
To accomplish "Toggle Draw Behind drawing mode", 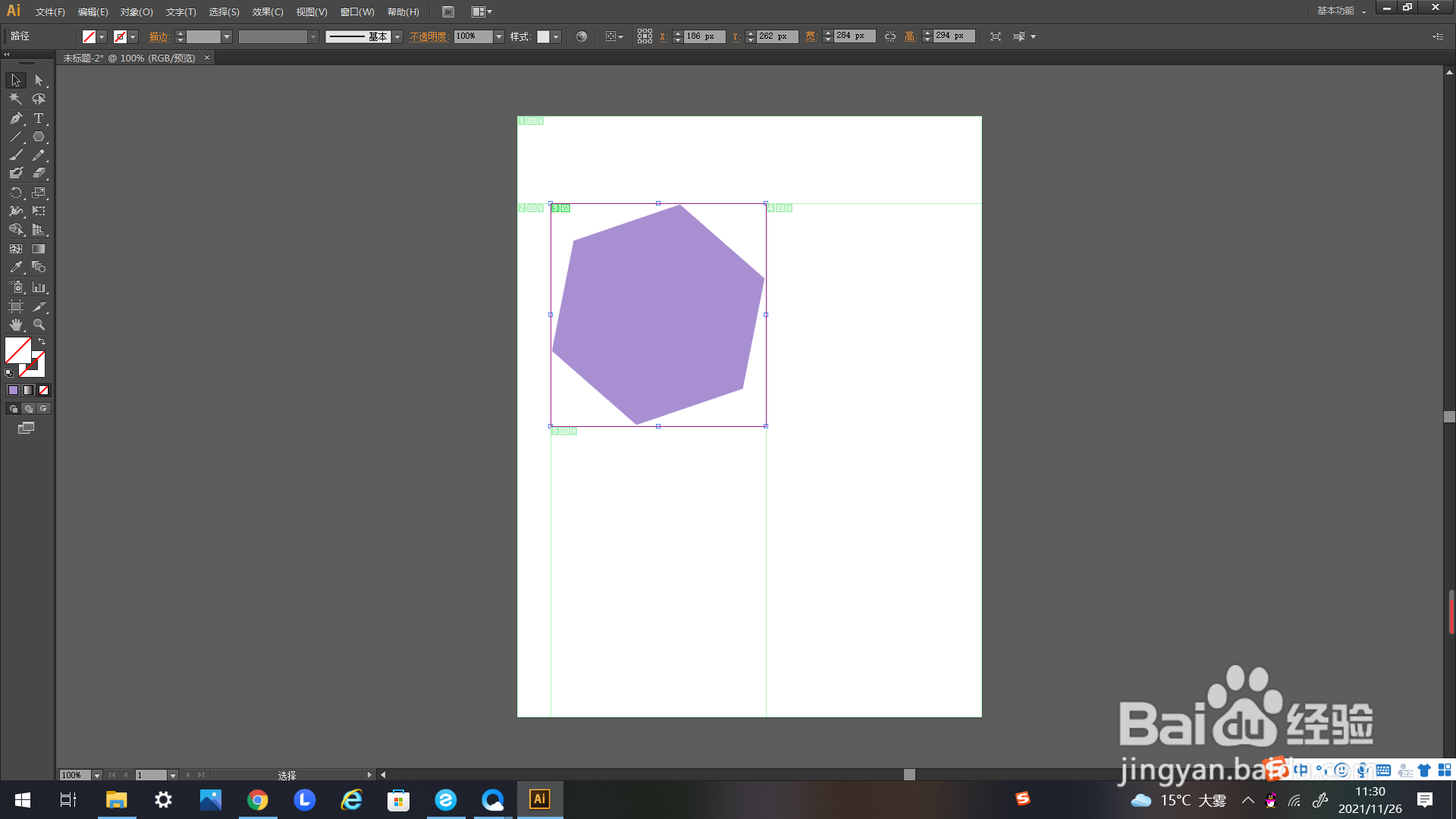I will pyautogui.click(x=28, y=409).
